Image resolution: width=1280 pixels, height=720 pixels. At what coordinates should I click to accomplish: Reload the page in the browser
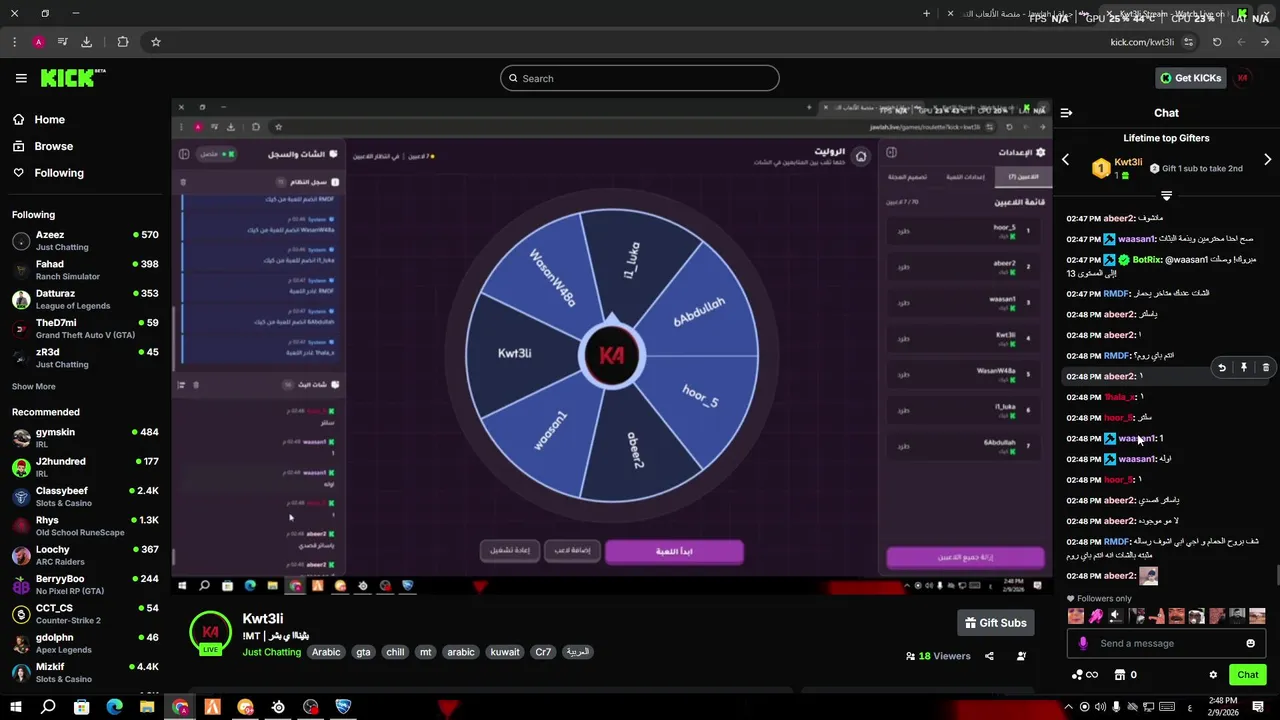1217,42
